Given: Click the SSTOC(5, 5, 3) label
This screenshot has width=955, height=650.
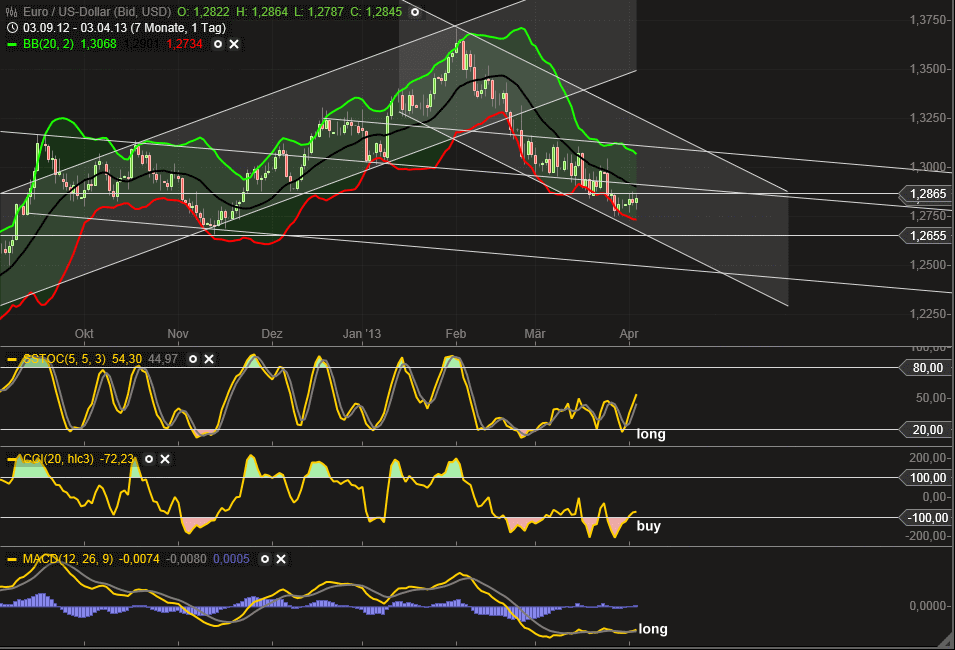Looking at the screenshot, I should pyautogui.click(x=65, y=359).
